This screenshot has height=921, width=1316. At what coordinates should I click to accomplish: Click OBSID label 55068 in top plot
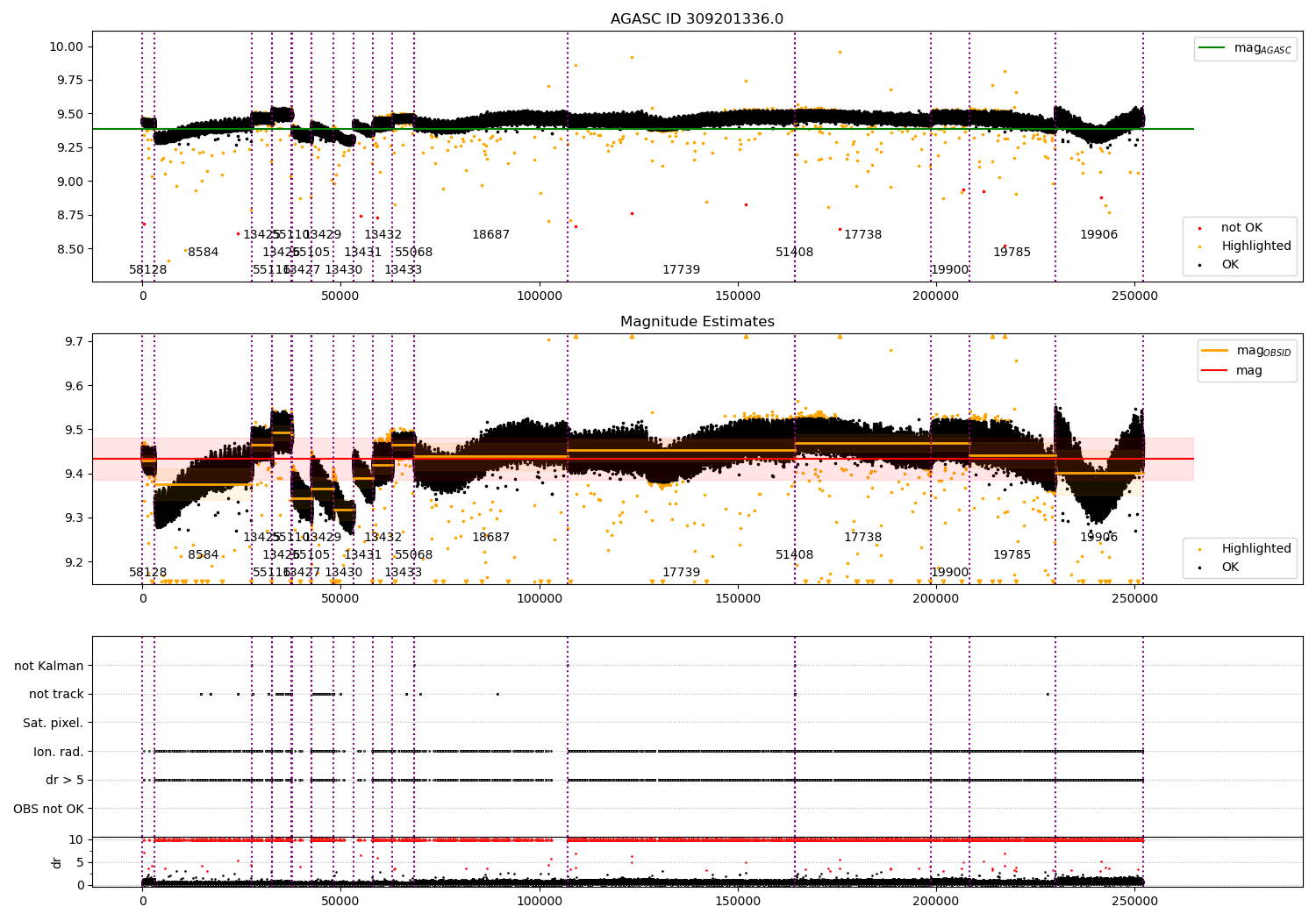[414, 253]
